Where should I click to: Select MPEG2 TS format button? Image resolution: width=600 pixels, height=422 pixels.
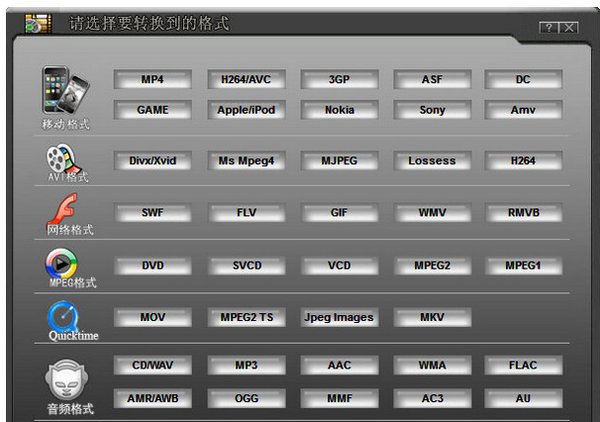[245, 317]
